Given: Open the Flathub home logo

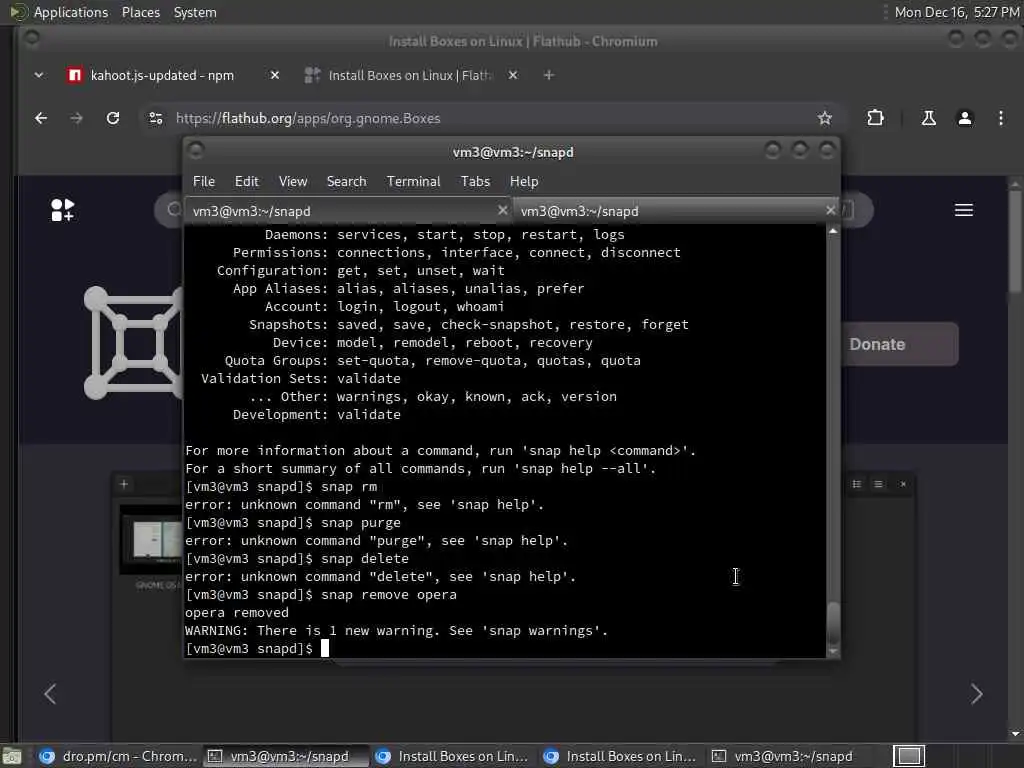Looking at the screenshot, I should [x=63, y=210].
